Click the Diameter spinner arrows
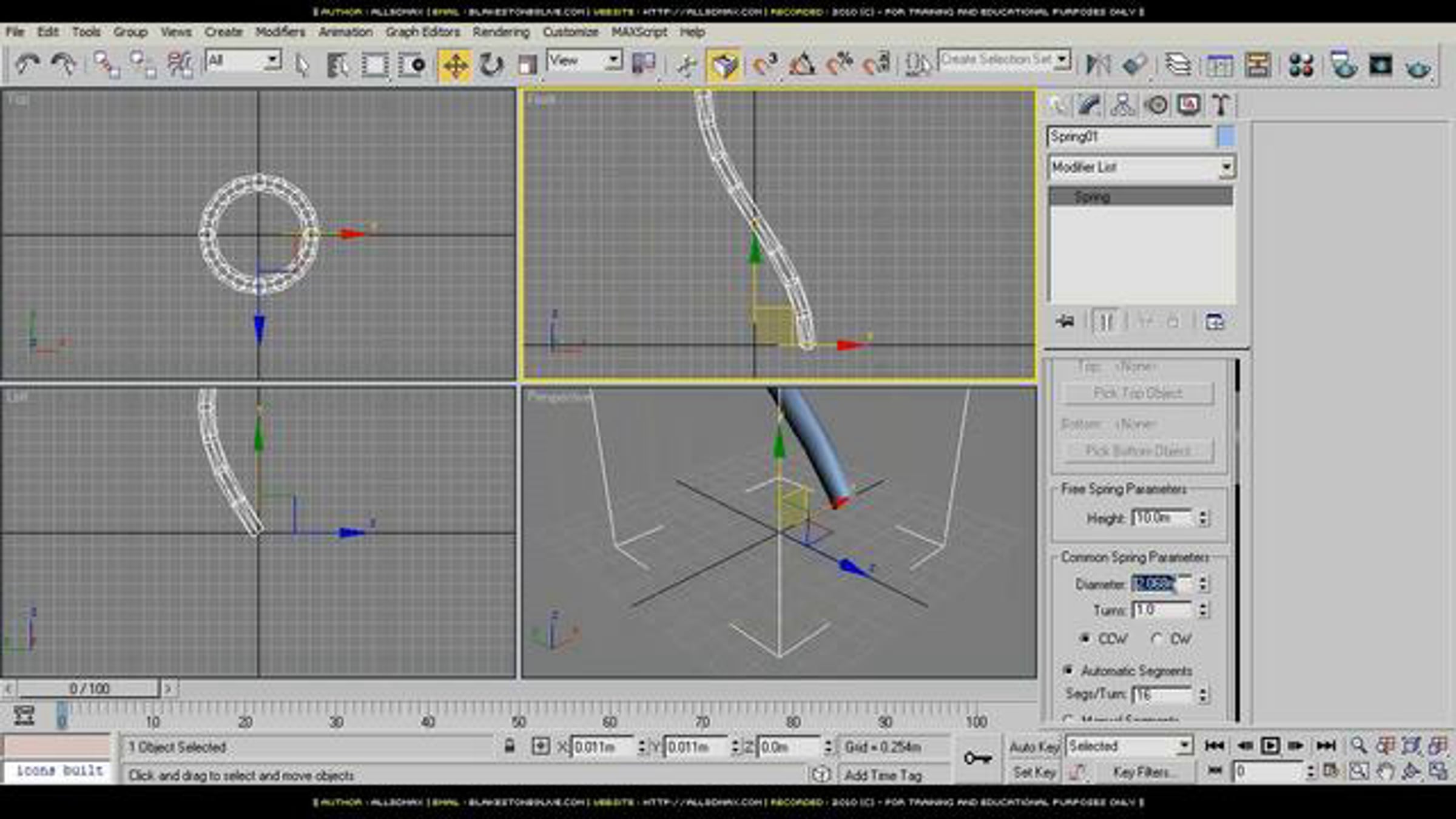 coord(1203,584)
